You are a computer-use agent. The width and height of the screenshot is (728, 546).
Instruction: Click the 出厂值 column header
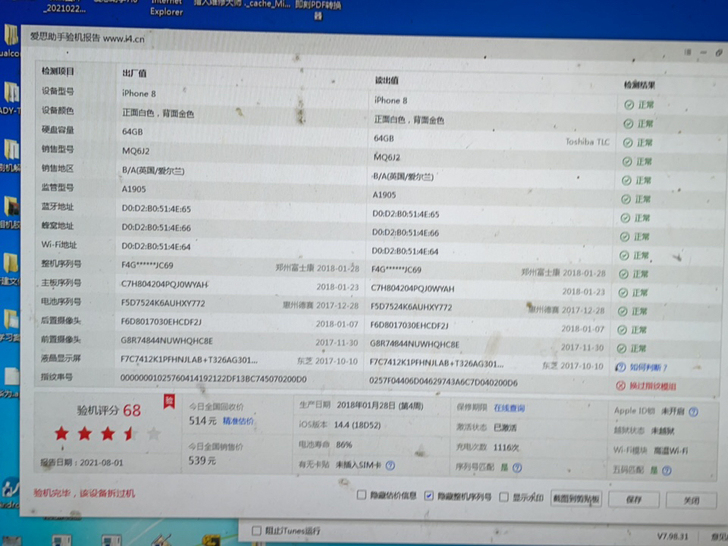135,73
